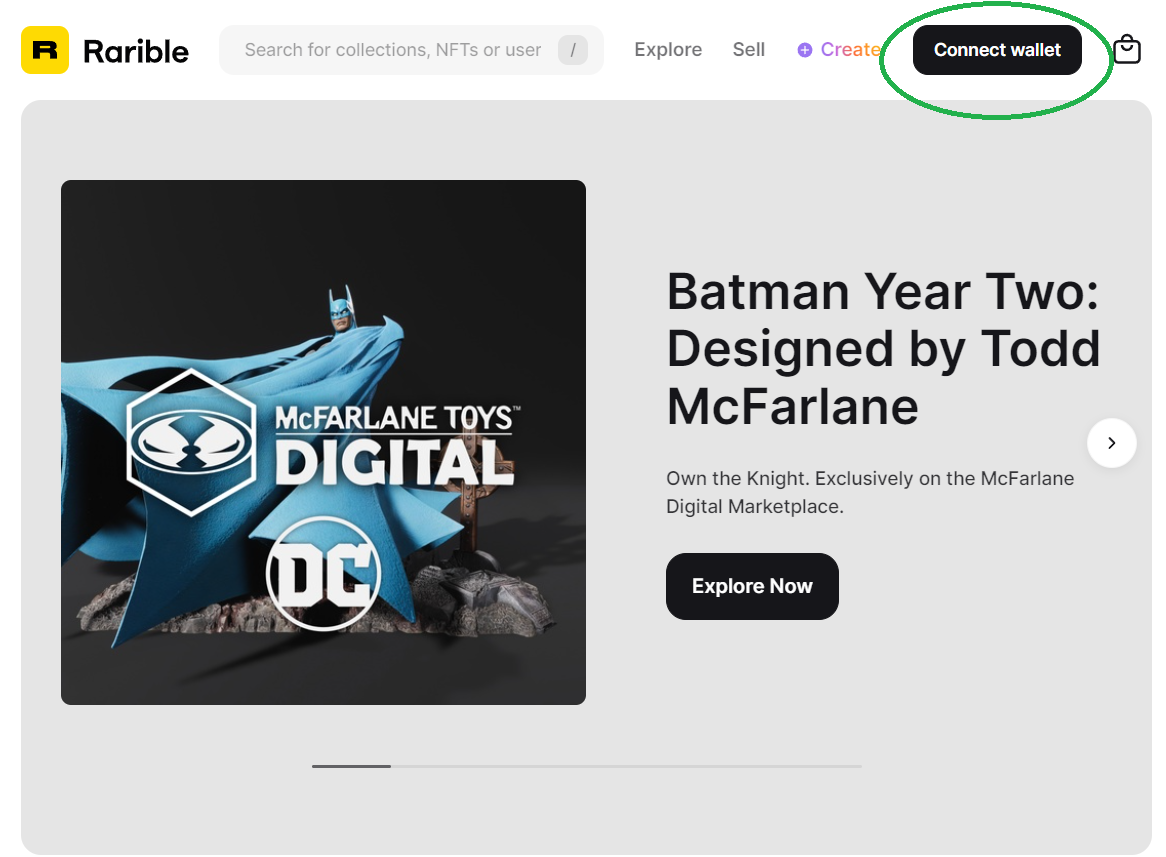This screenshot has width=1166, height=857.
Task: Click the Explore Now button
Action: (x=752, y=586)
